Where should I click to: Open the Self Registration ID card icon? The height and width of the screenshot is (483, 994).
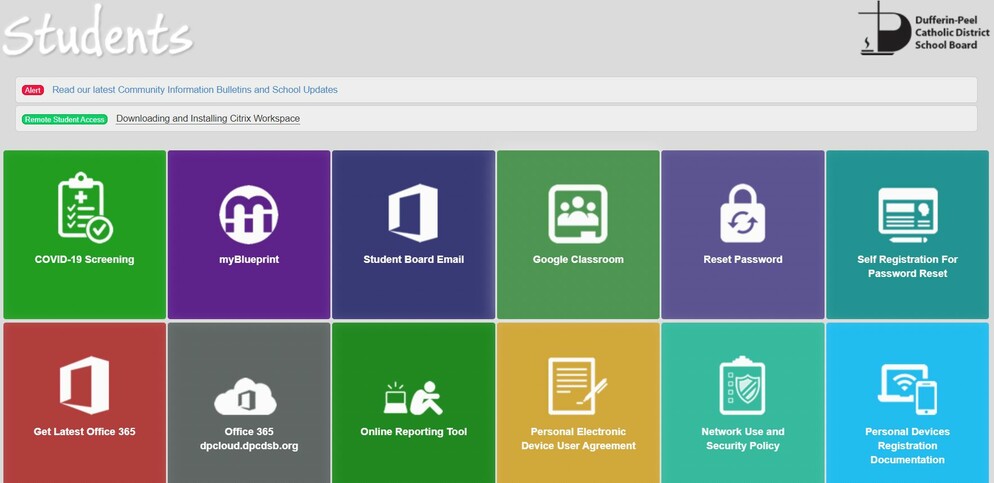(907, 215)
